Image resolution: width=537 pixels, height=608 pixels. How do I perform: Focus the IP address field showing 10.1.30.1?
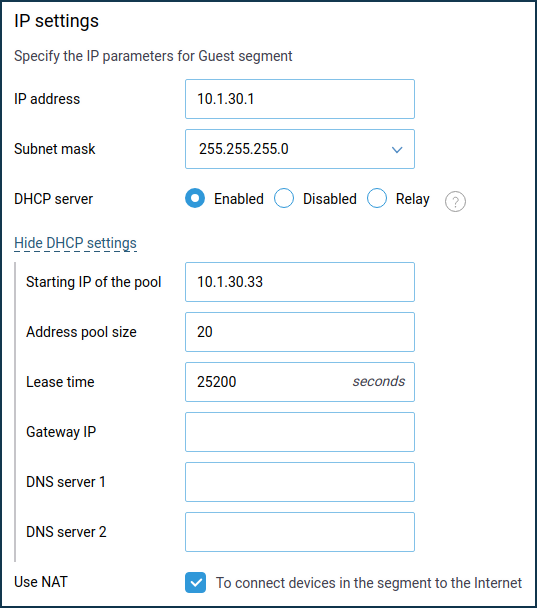click(x=300, y=99)
